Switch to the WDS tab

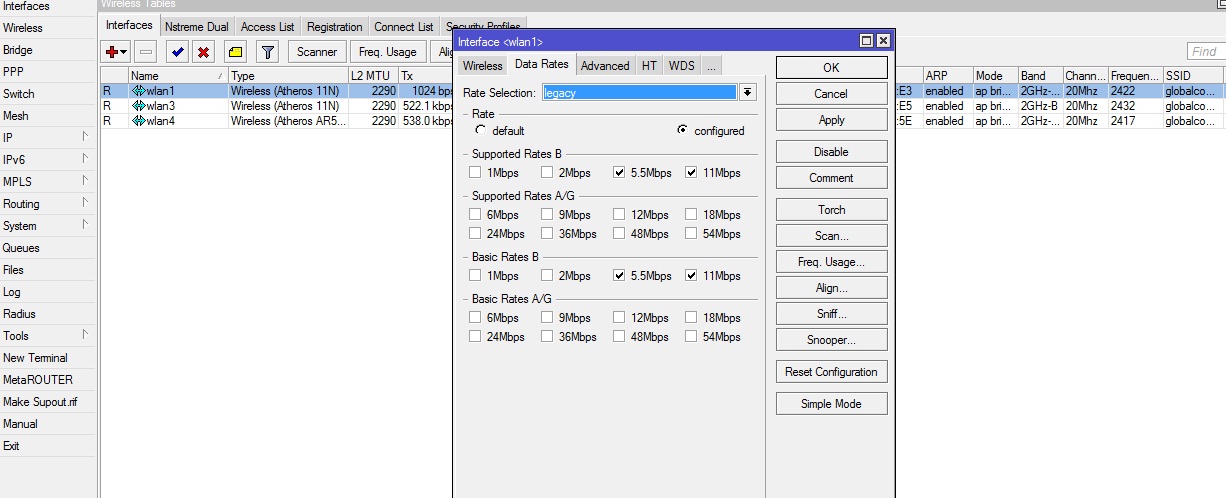point(681,65)
